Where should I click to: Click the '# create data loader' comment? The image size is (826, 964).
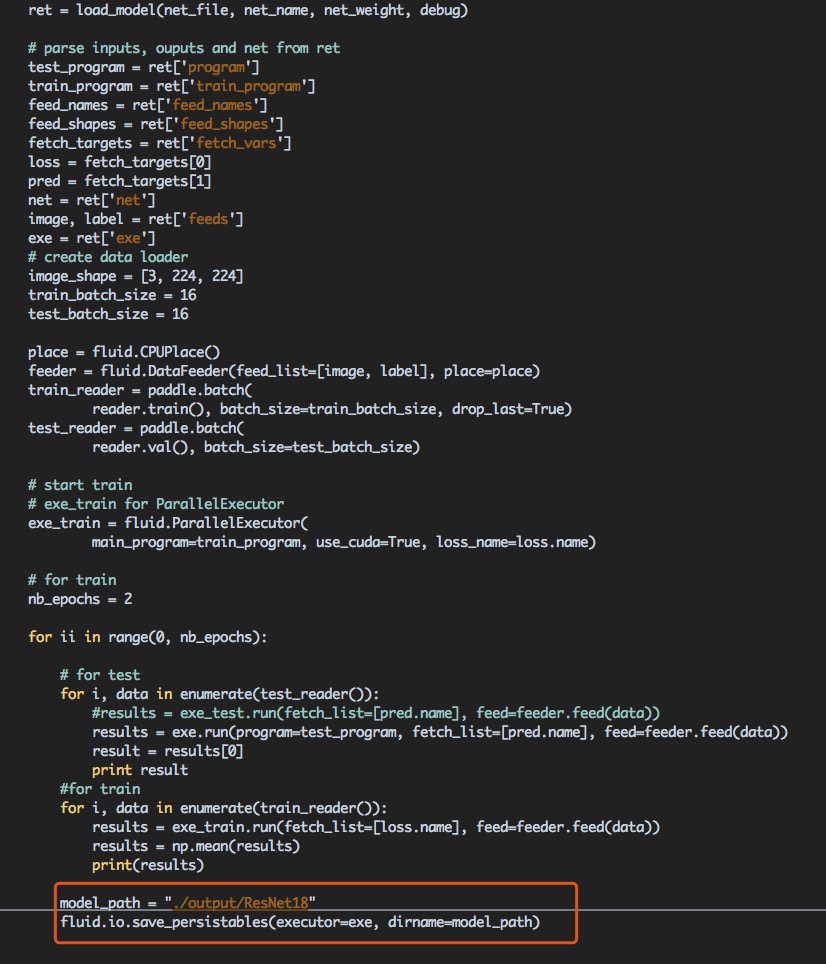coord(108,257)
